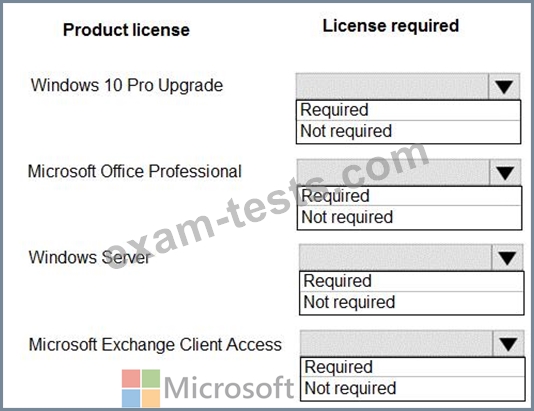
Task: Select Not required for Windows 10 Pro Upgrade
Action: click(408, 132)
